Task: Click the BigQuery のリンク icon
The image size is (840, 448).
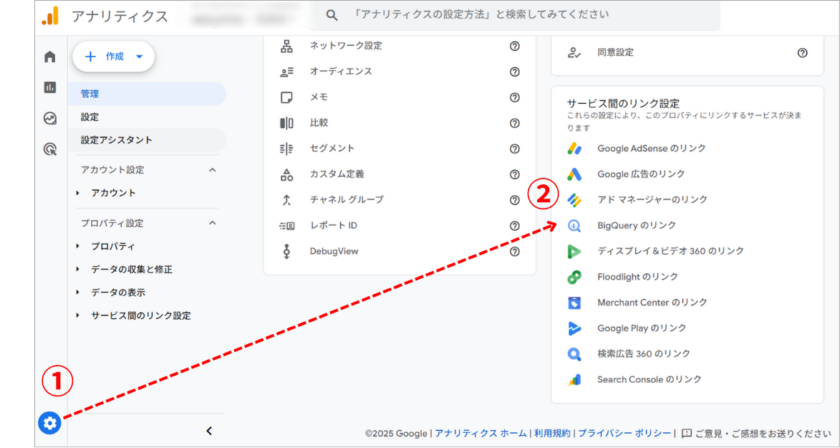Action: [575, 226]
